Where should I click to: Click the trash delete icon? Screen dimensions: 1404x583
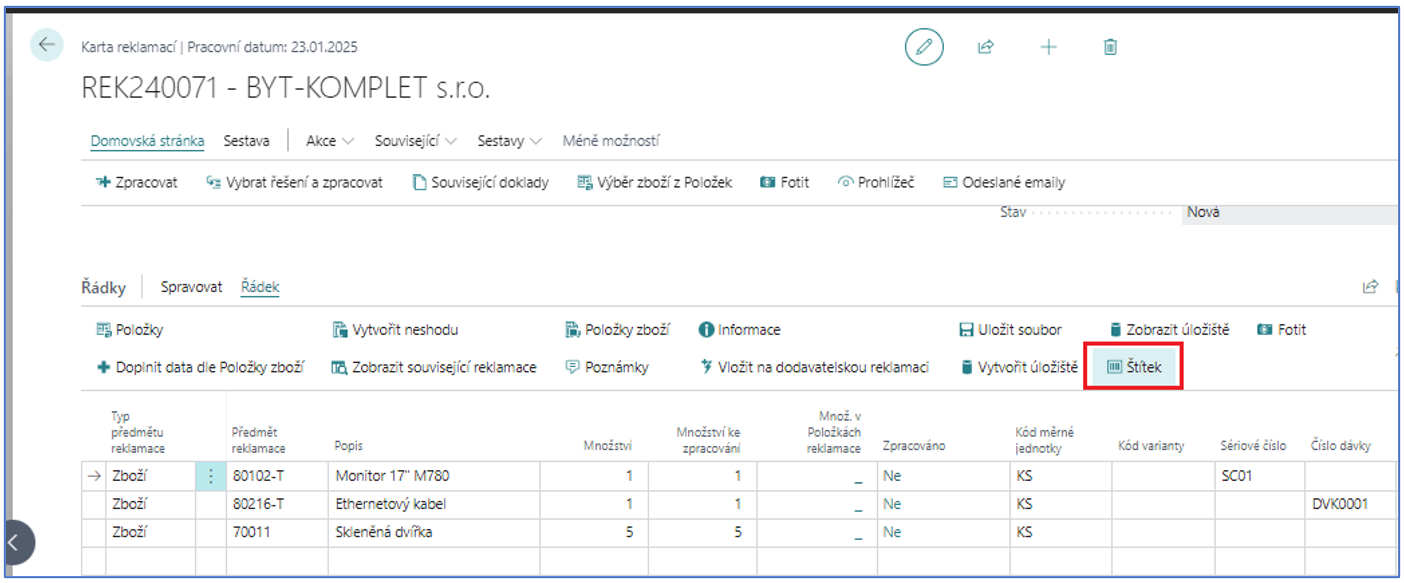(x=1110, y=47)
